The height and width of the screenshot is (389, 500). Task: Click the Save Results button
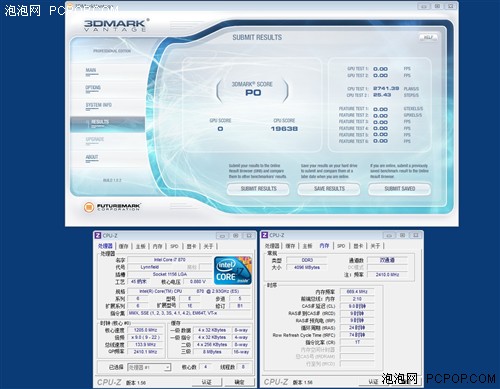point(329,189)
